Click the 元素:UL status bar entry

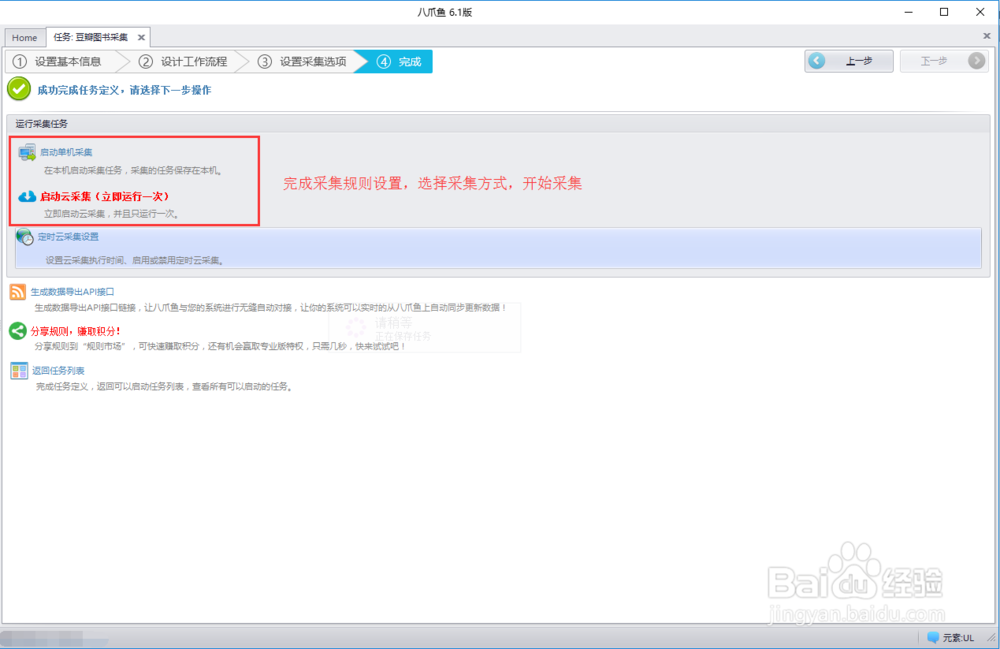point(958,638)
